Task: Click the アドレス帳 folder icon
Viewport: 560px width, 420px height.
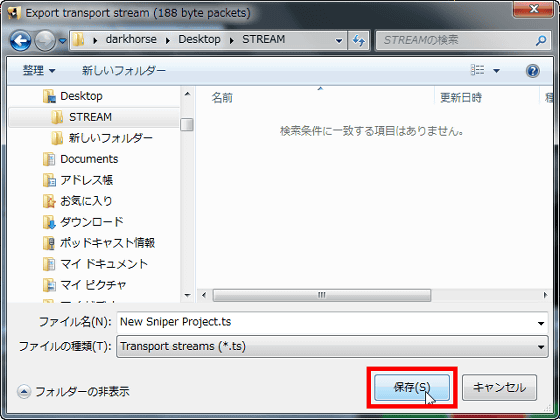Action: (x=49, y=180)
